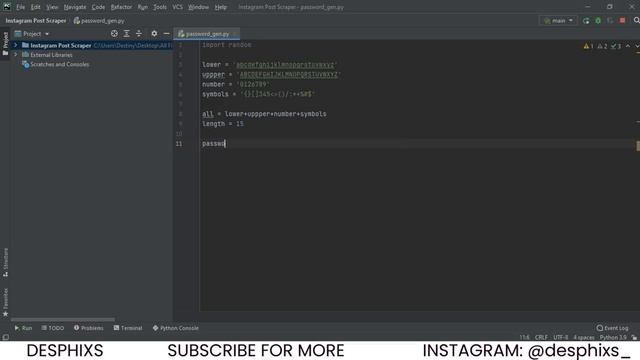Viewport: 640px width, 360px height.
Task: Open the Problems tool window
Action: point(89,328)
